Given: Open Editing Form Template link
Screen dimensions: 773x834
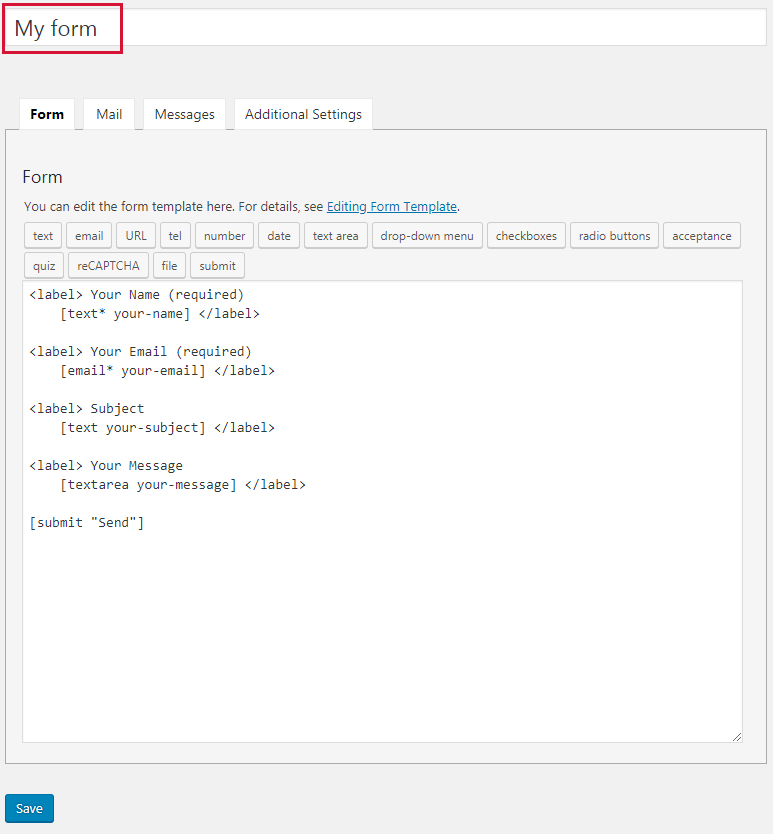Looking at the screenshot, I should (x=391, y=207).
